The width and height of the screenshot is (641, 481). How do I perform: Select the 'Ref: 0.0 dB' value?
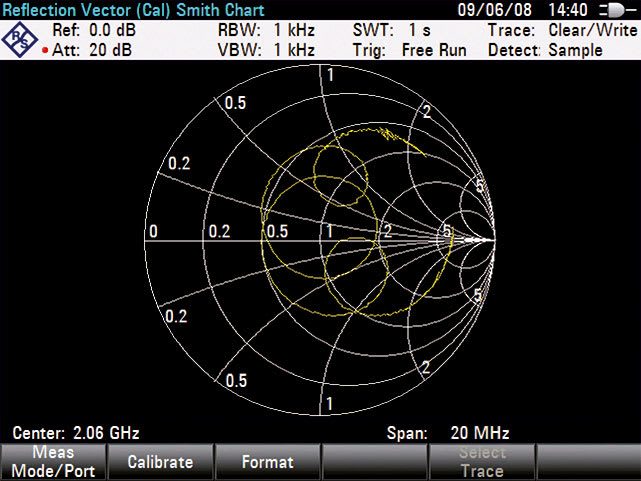coord(94,30)
